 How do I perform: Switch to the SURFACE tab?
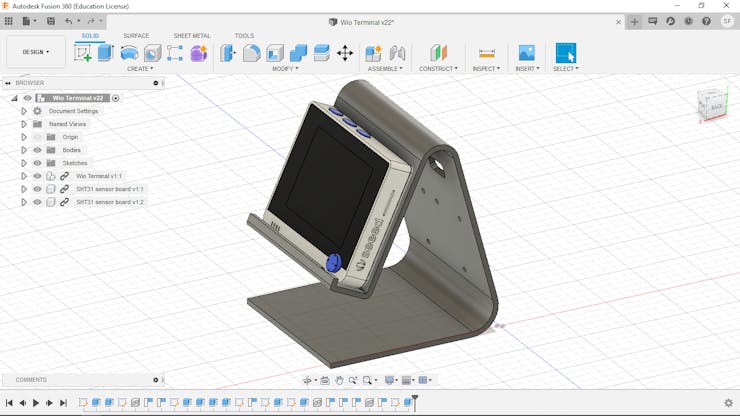click(136, 36)
